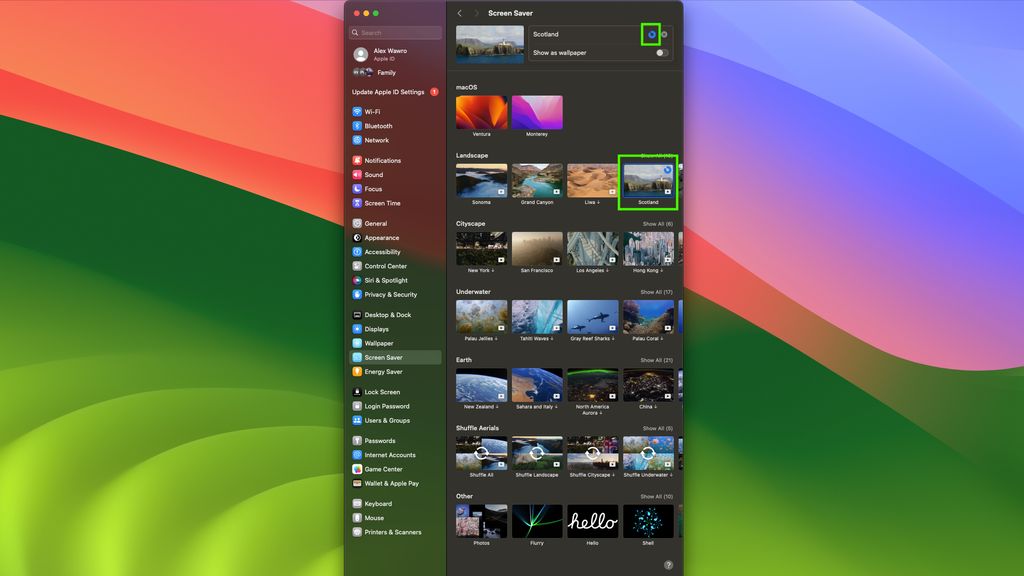Open Lock Screen settings

[x=381, y=391]
